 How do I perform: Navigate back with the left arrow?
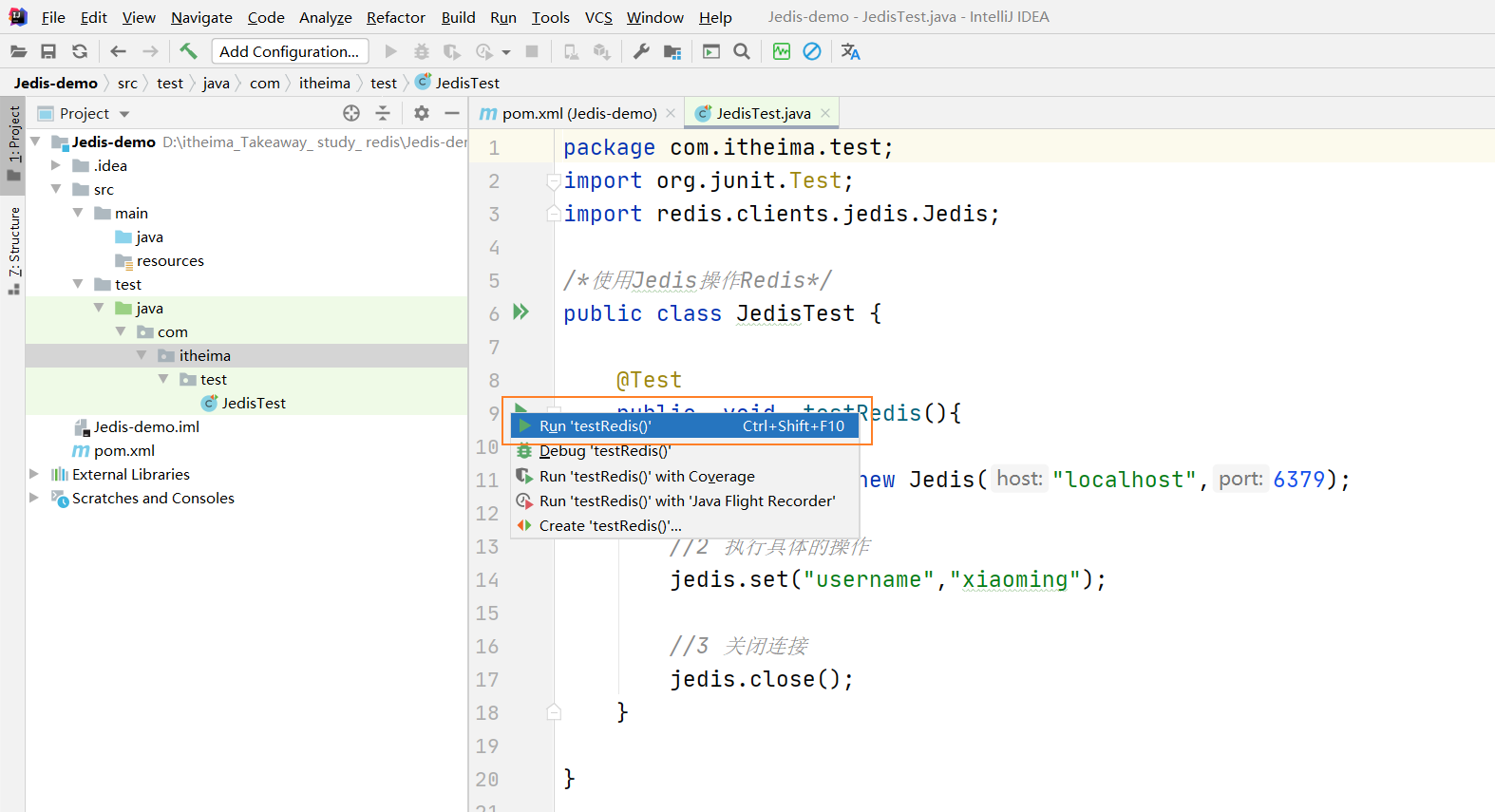(118, 51)
